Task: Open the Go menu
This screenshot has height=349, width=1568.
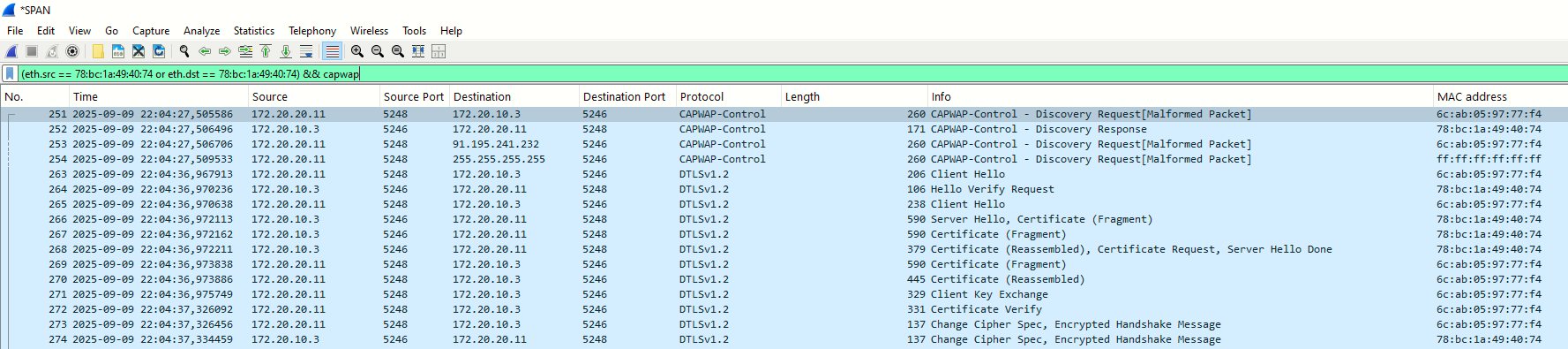Action: tap(111, 30)
